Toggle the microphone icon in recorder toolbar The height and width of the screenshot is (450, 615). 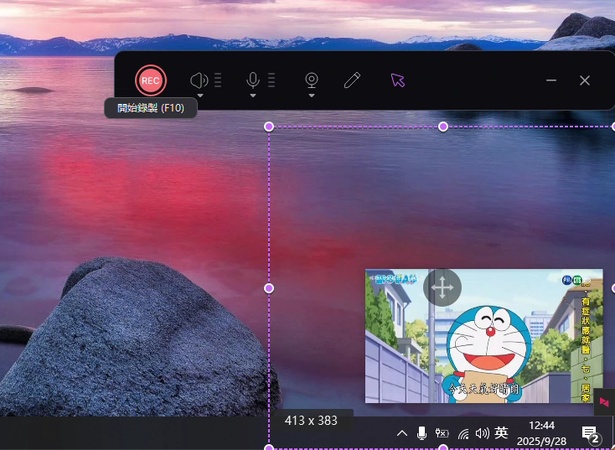(x=253, y=80)
